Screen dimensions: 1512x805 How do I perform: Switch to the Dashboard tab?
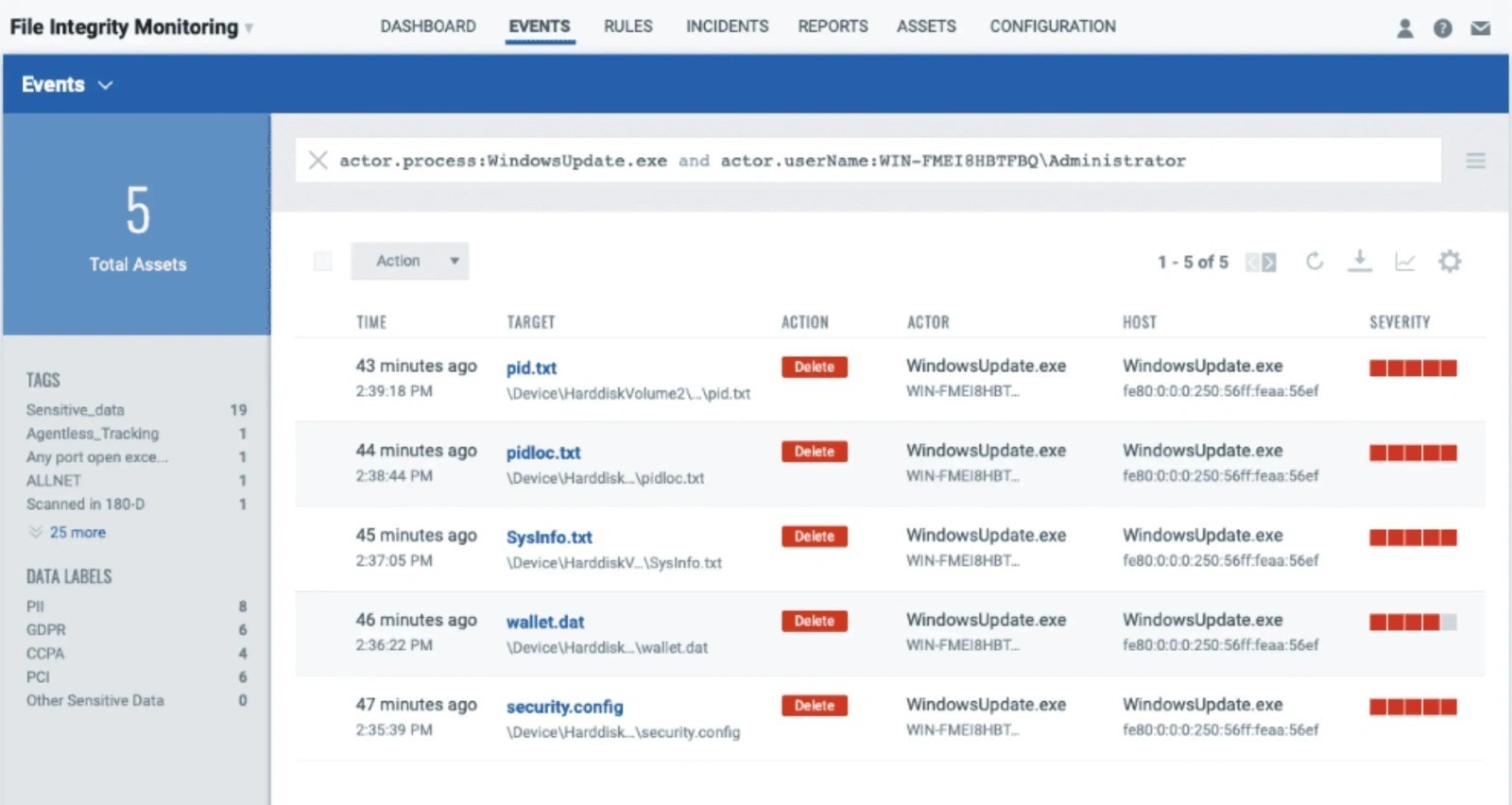428,26
